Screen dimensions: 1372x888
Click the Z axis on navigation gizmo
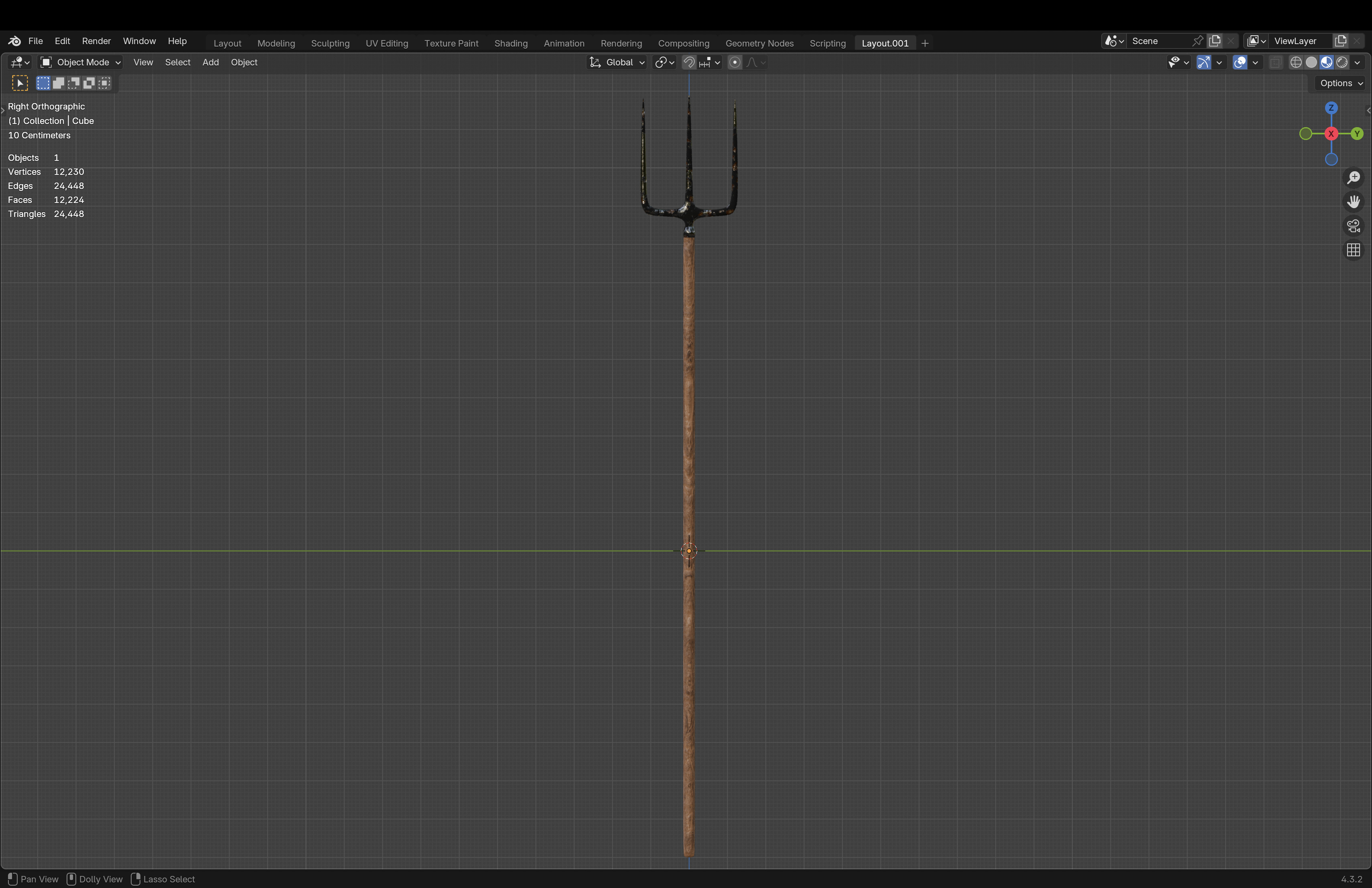pyautogui.click(x=1331, y=108)
